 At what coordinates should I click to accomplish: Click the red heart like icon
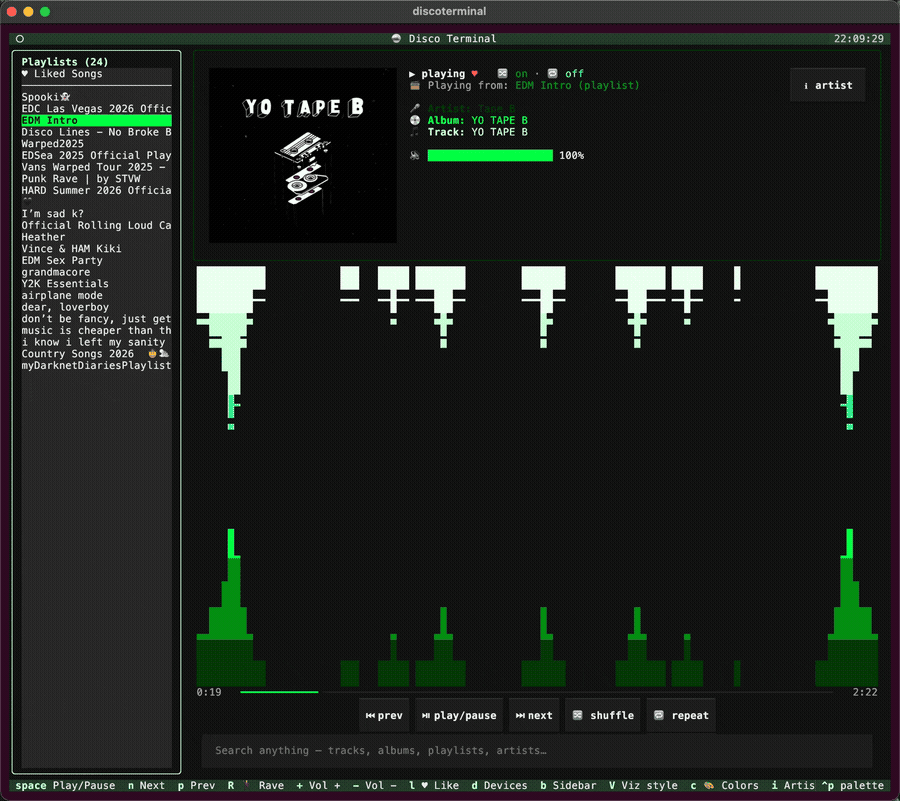(475, 73)
